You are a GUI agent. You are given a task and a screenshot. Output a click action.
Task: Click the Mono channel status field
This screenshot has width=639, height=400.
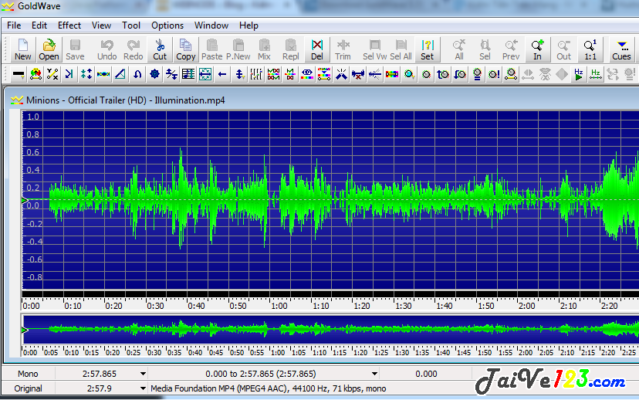pyautogui.click(x=28, y=374)
